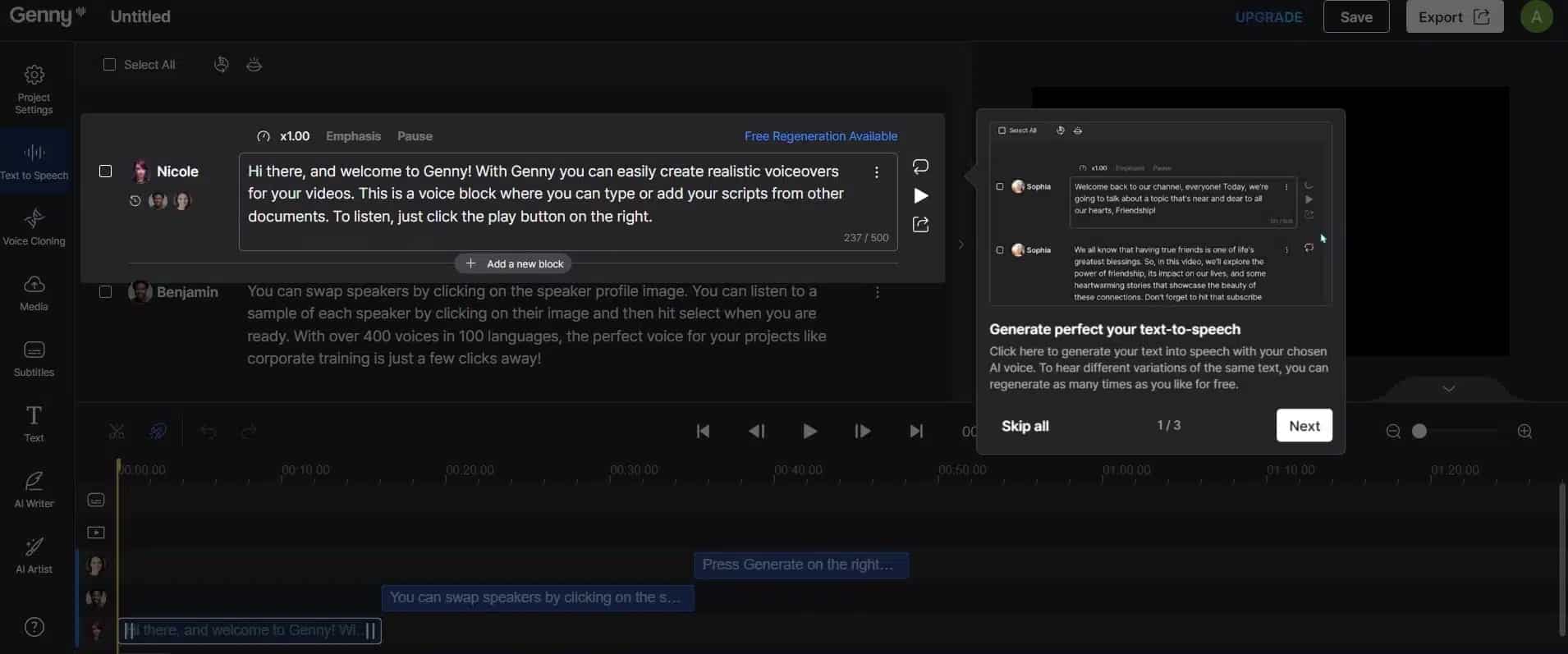Toggle the magnetic snap icon on timeline toolbar
Image resolution: width=1568 pixels, height=654 pixels.
click(x=158, y=431)
